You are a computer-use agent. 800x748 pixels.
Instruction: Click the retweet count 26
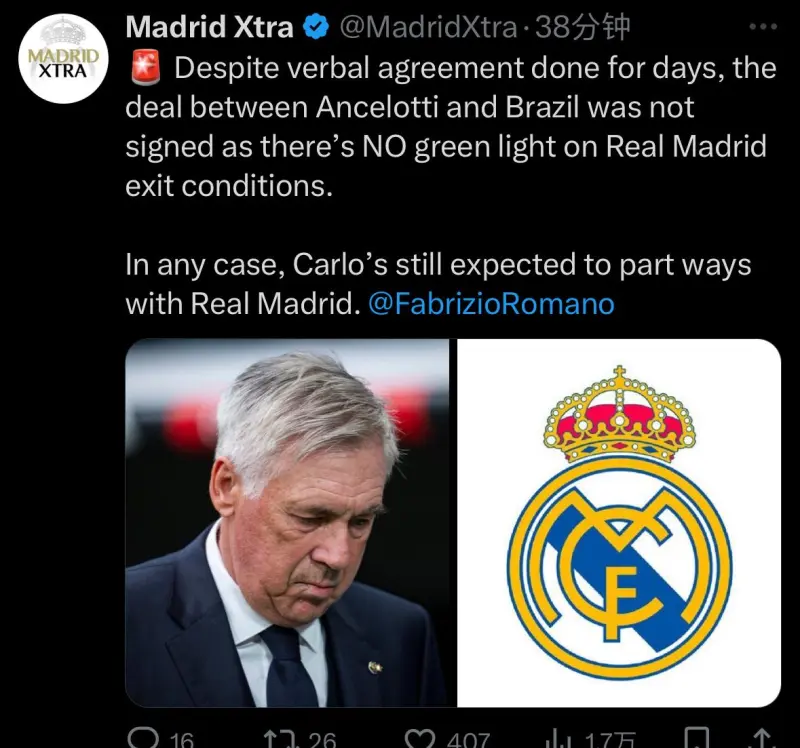322,739
